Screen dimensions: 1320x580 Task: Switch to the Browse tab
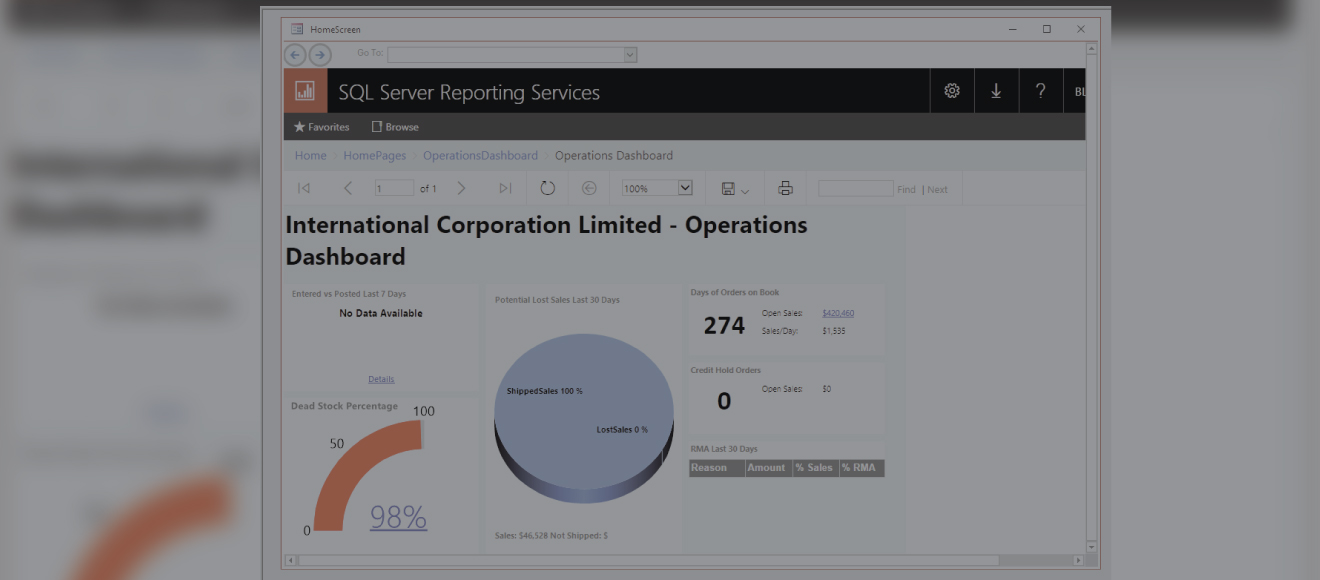point(395,127)
